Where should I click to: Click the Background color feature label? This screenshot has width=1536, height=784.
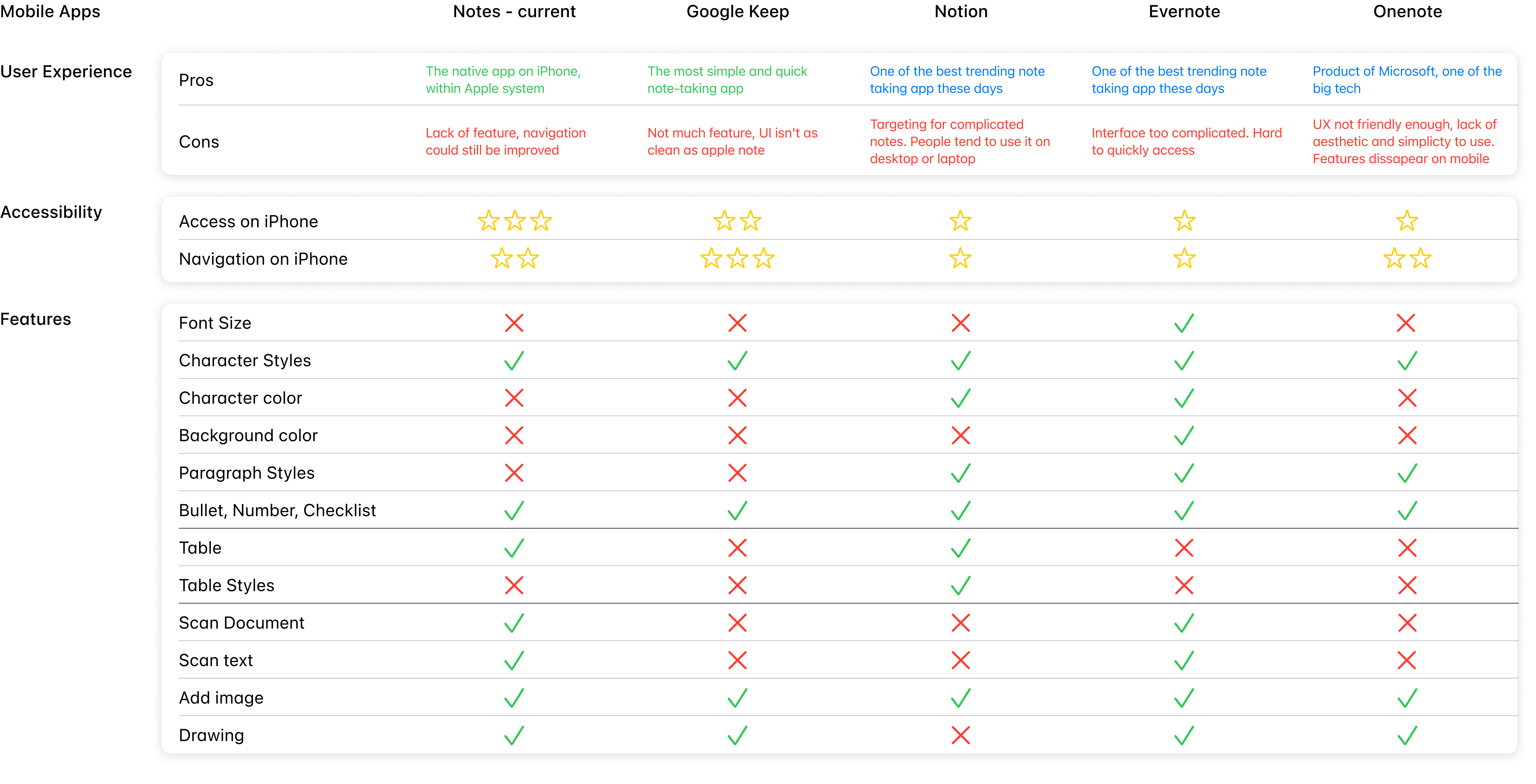tap(248, 435)
